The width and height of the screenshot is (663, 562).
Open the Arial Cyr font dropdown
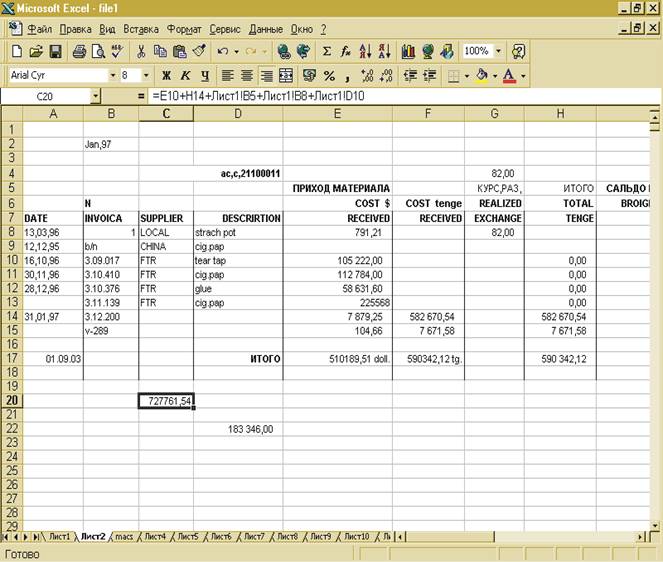(x=112, y=75)
